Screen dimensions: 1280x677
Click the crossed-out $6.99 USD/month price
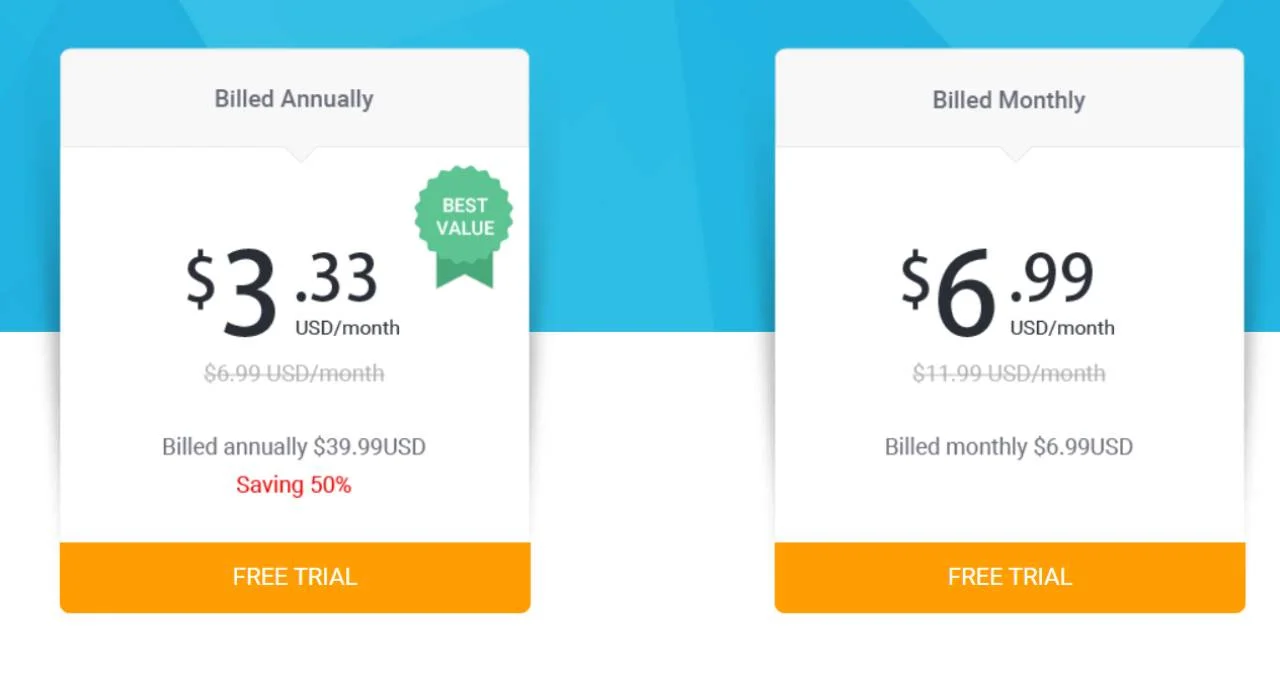point(294,374)
